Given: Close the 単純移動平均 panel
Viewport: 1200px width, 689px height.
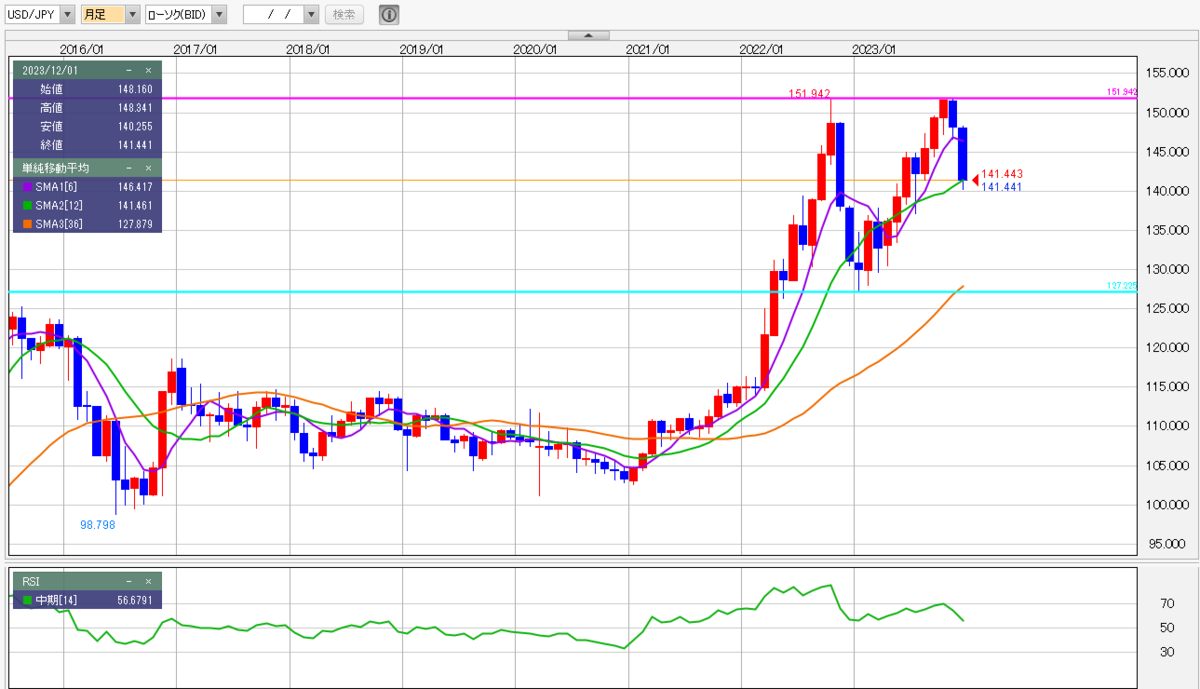Looking at the screenshot, I should pyautogui.click(x=148, y=168).
